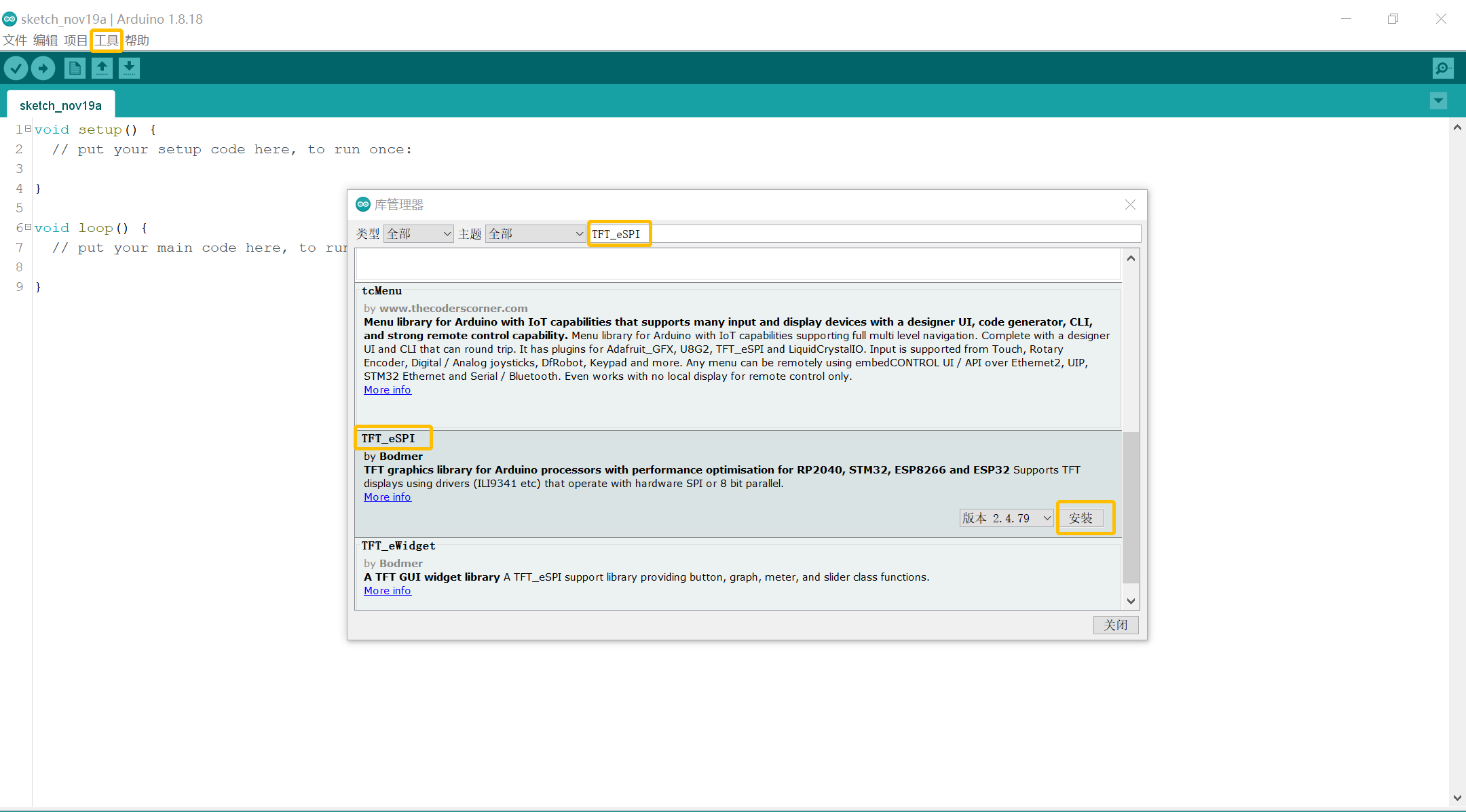Open the tab options dropdown arrow
Image resolution: width=1466 pixels, height=812 pixels.
click(x=1438, y=101)
